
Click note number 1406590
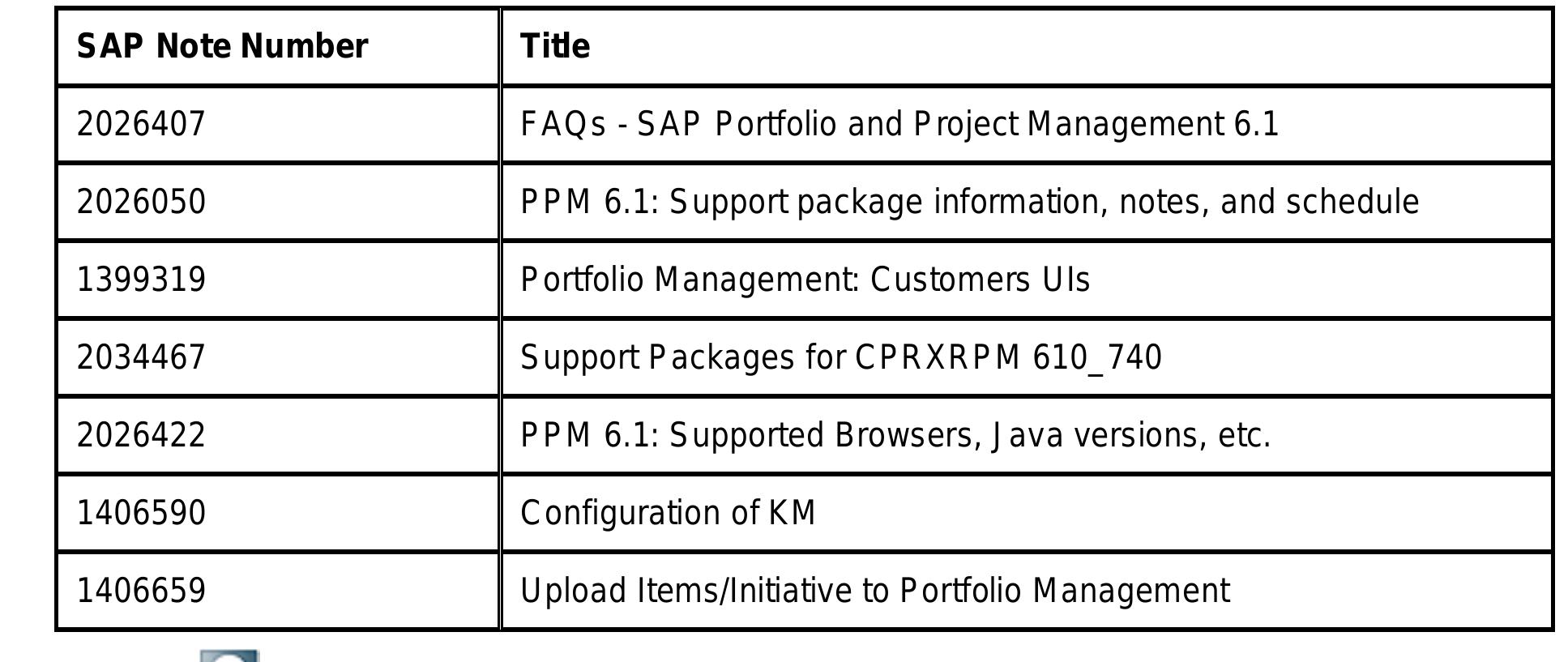[141, 513]
